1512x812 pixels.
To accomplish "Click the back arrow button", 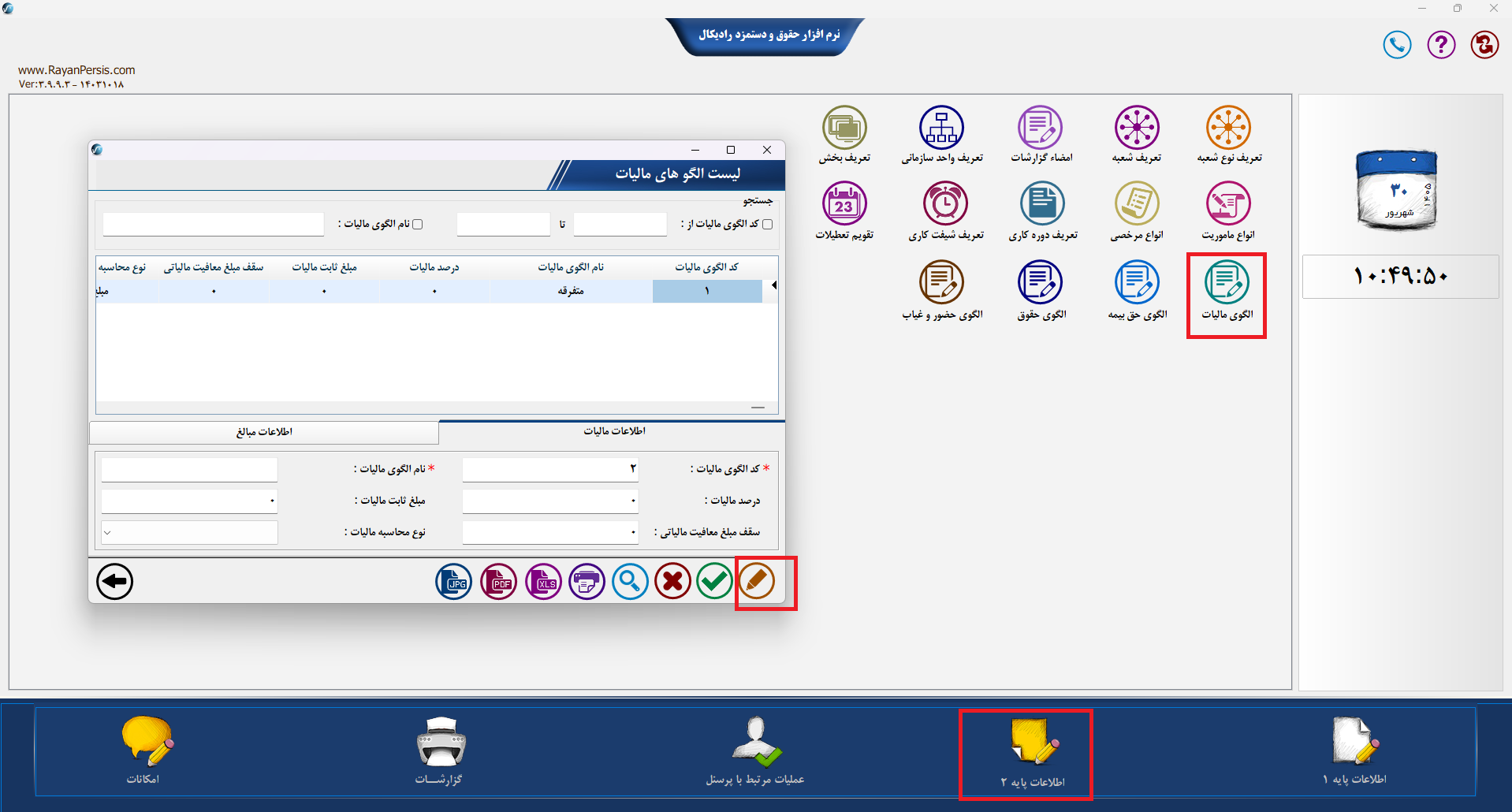I will tap(115, 582).
